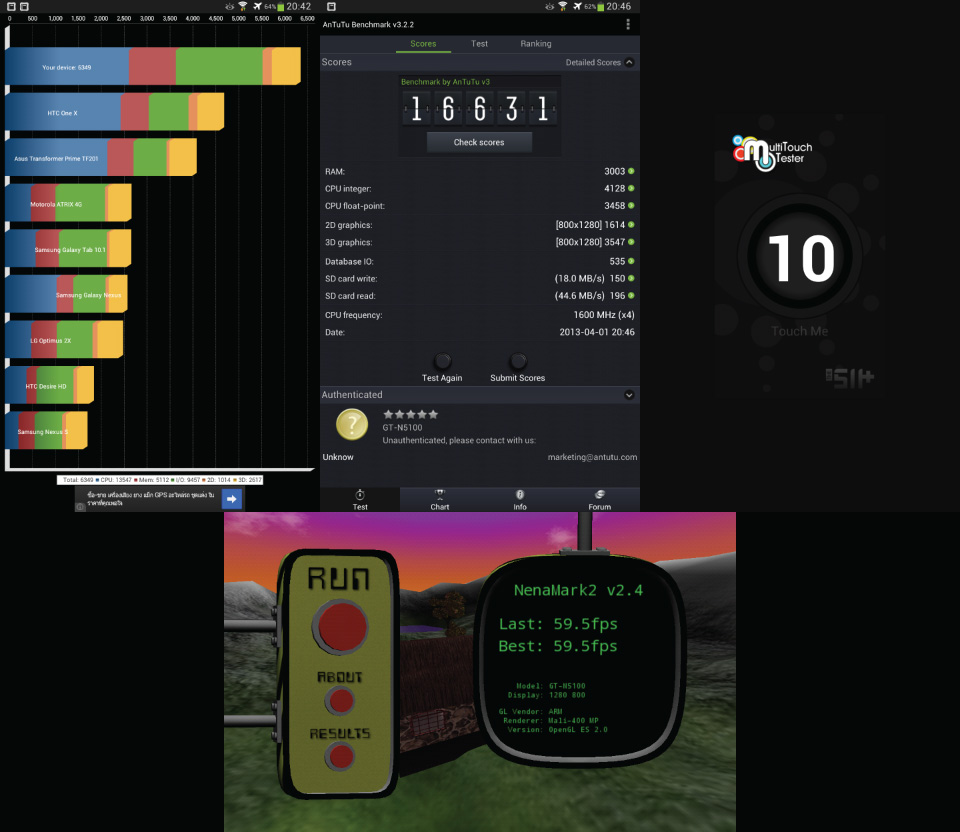The width and height of the screenshot is (960, 832).
Task: Tap the smart stay eye icon at 20:42
Action: click(230, 6)
